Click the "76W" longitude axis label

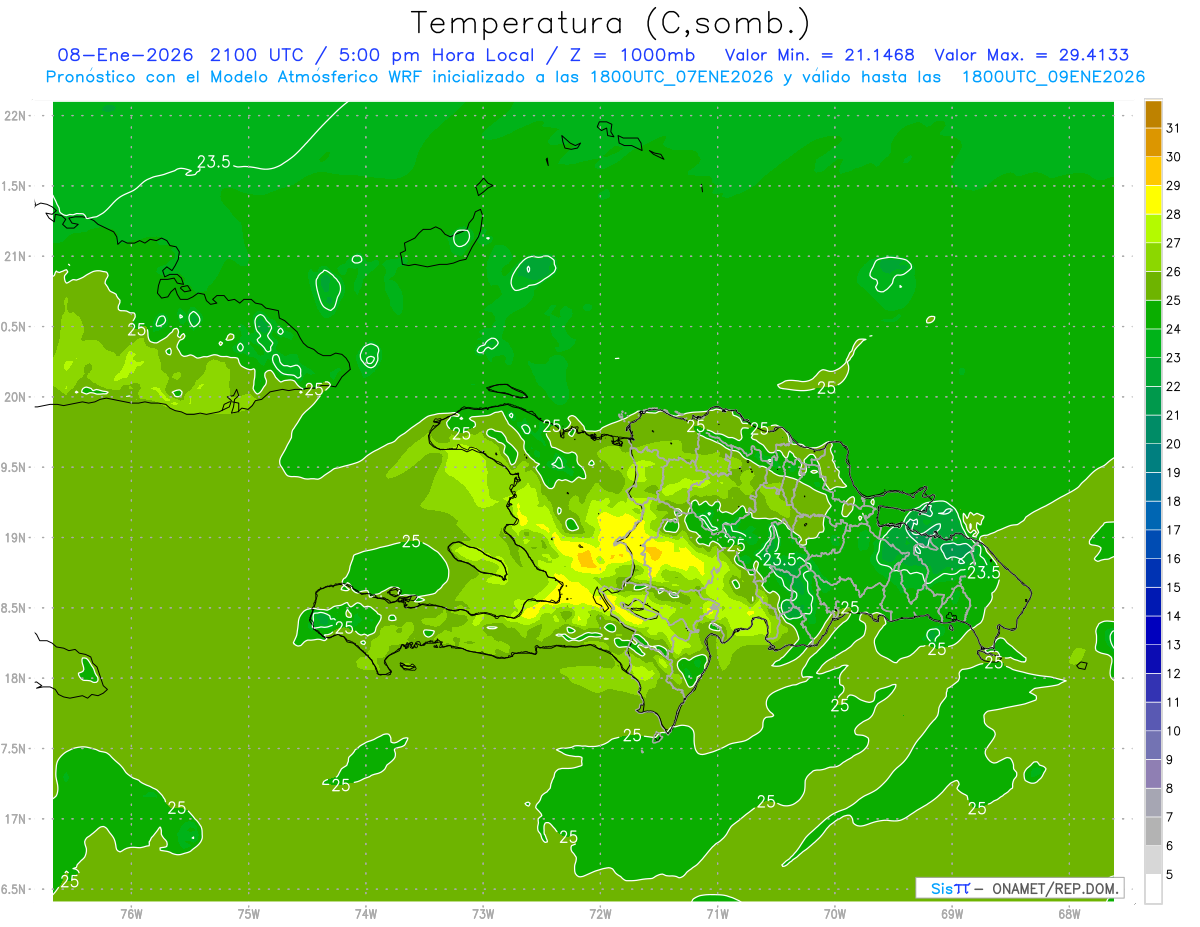pos(131,913)
